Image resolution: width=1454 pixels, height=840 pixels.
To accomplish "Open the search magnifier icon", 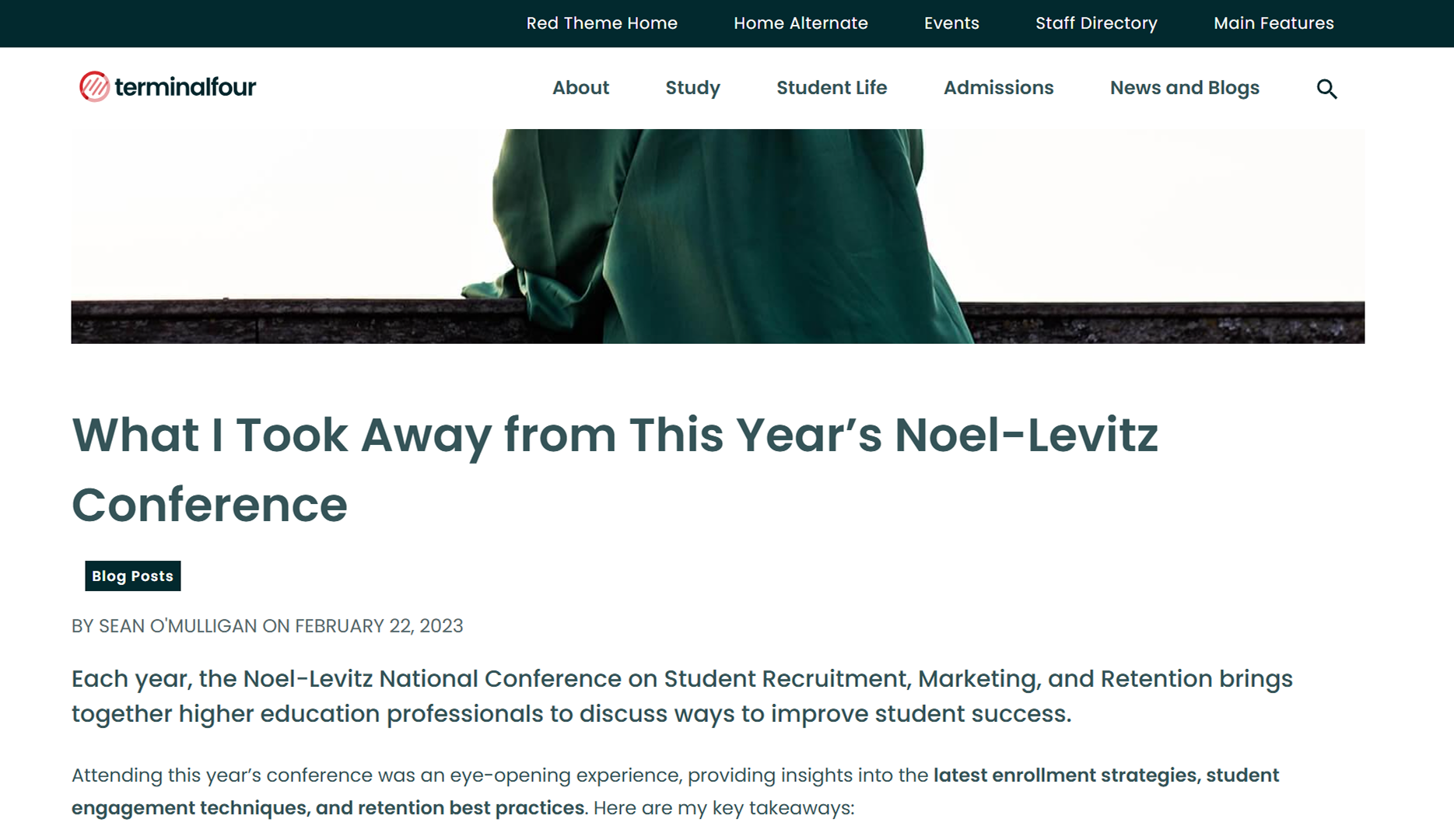I will [1326, 89].
